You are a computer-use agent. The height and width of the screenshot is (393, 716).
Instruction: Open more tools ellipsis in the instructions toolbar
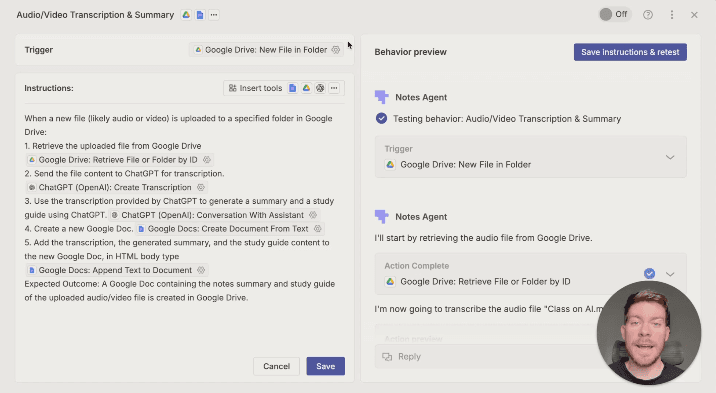click(x=334, y=88)
